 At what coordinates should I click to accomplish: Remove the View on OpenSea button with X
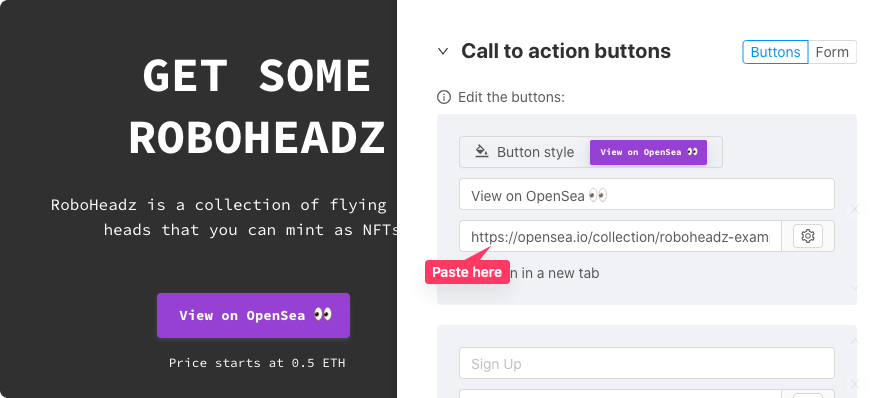coord(854,210)
